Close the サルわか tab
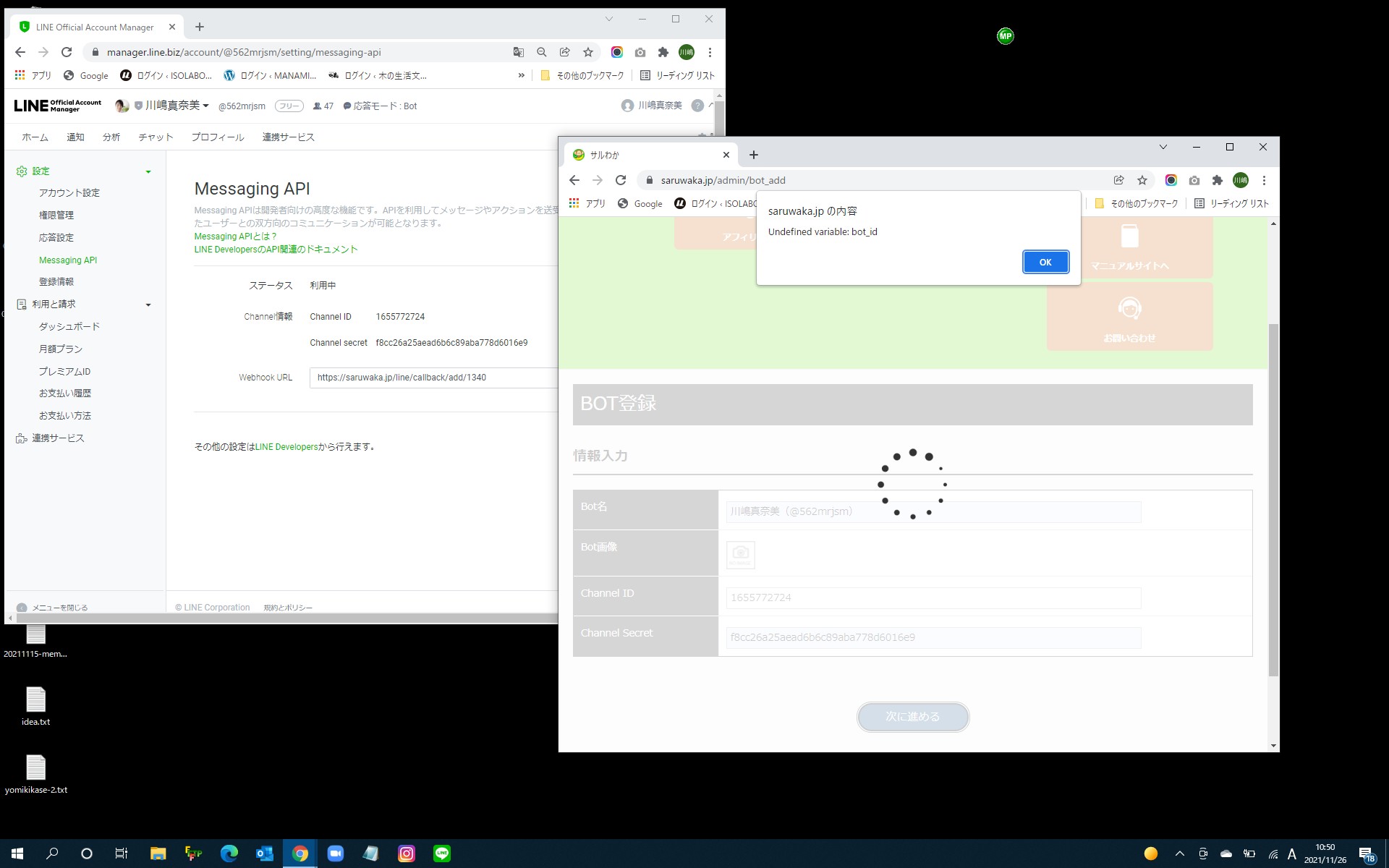Viewport: 1389px width, 868px height. 726,155
